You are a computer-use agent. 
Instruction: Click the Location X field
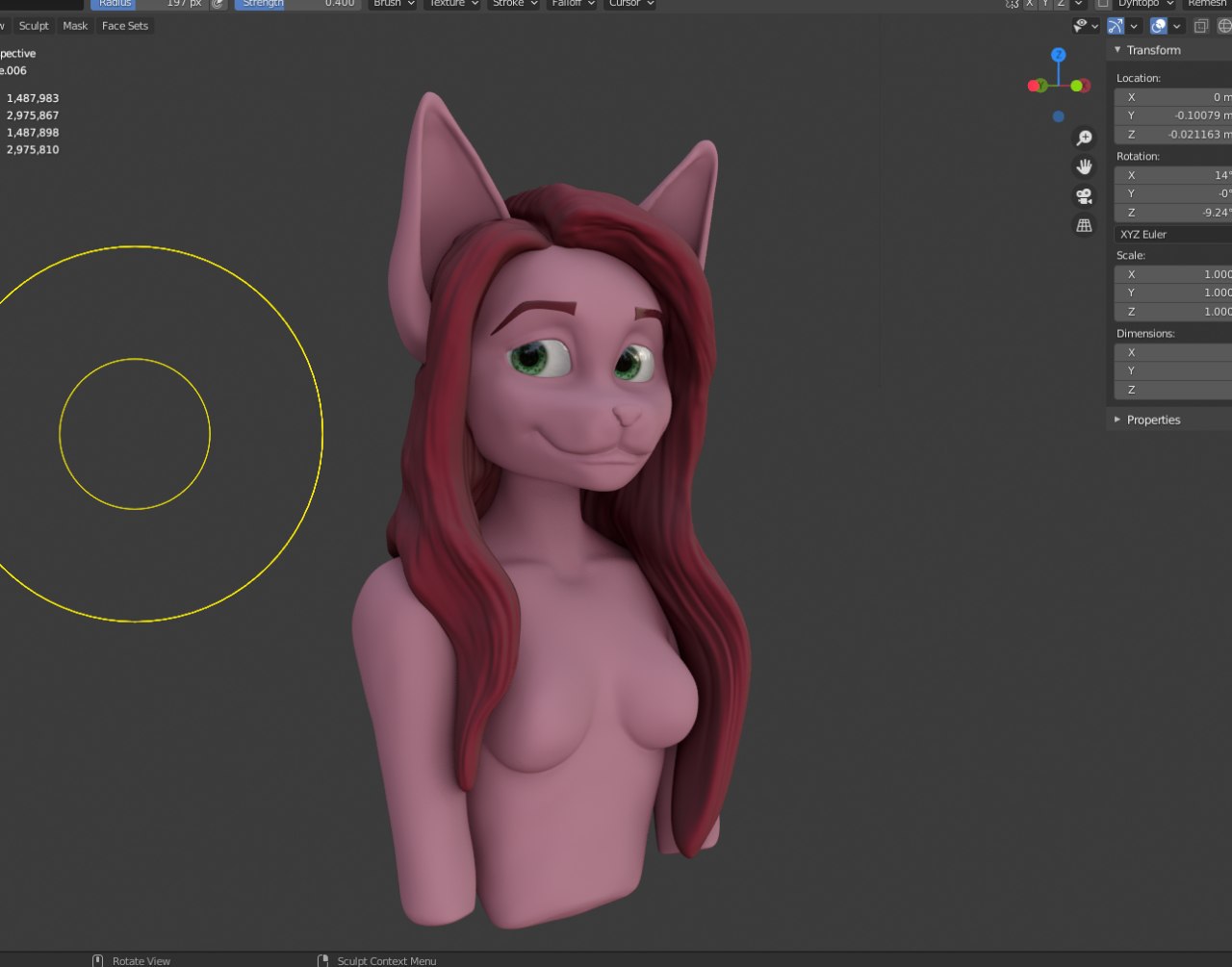[x=1173, y=97]
